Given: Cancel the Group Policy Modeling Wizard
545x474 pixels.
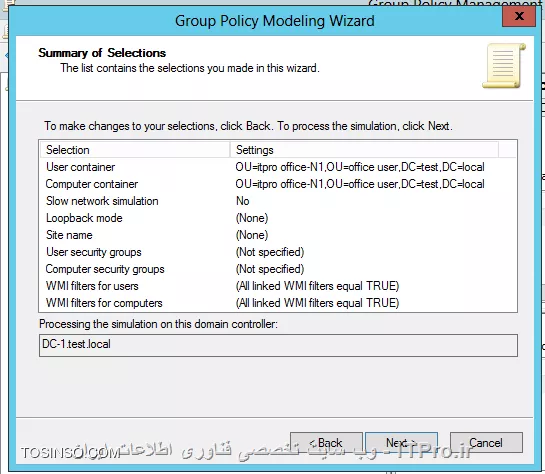Looking at the screenshot, I should [486, 442].
